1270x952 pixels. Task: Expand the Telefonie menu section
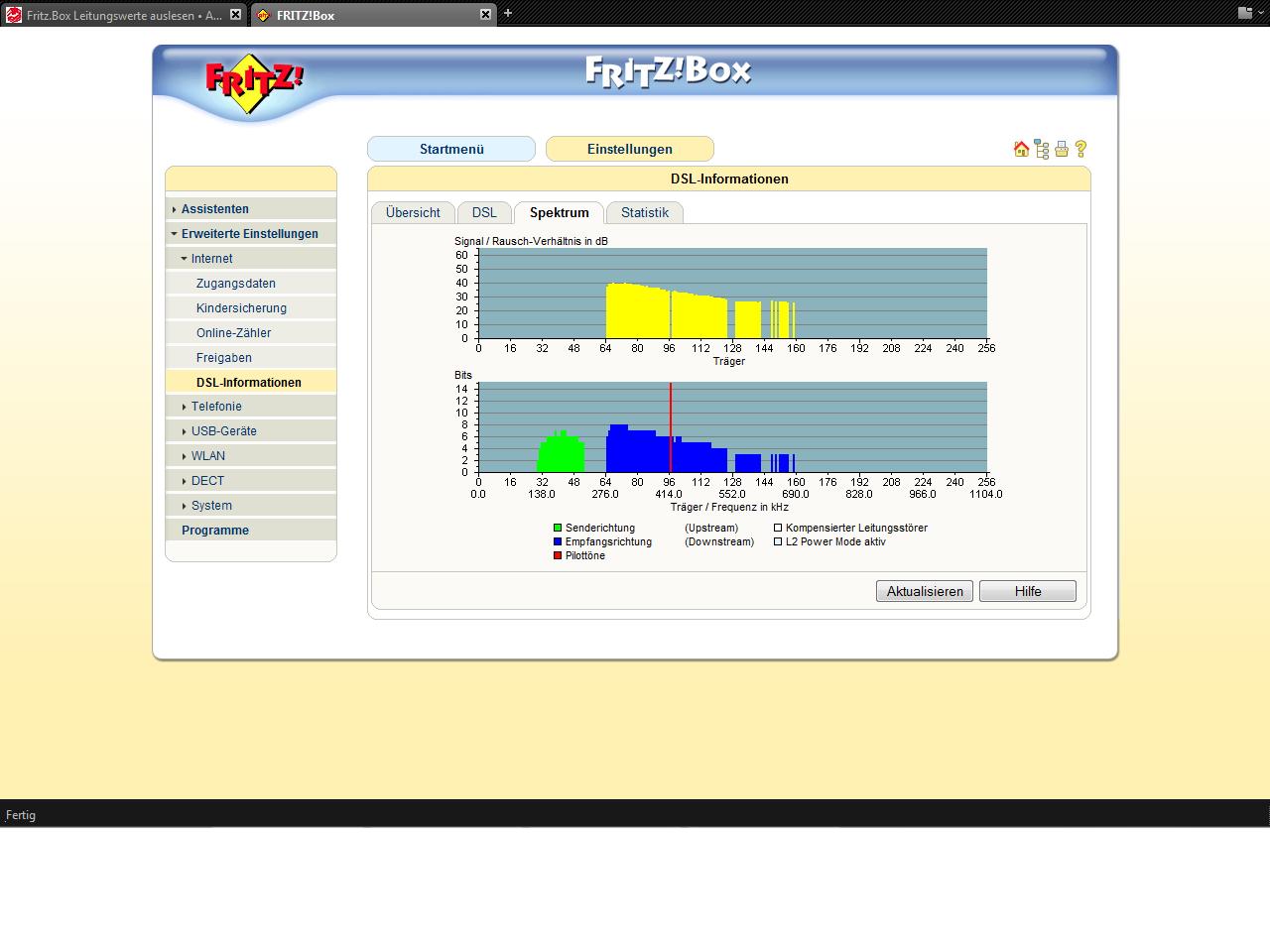pyautogui.click(x=216, y=407)
